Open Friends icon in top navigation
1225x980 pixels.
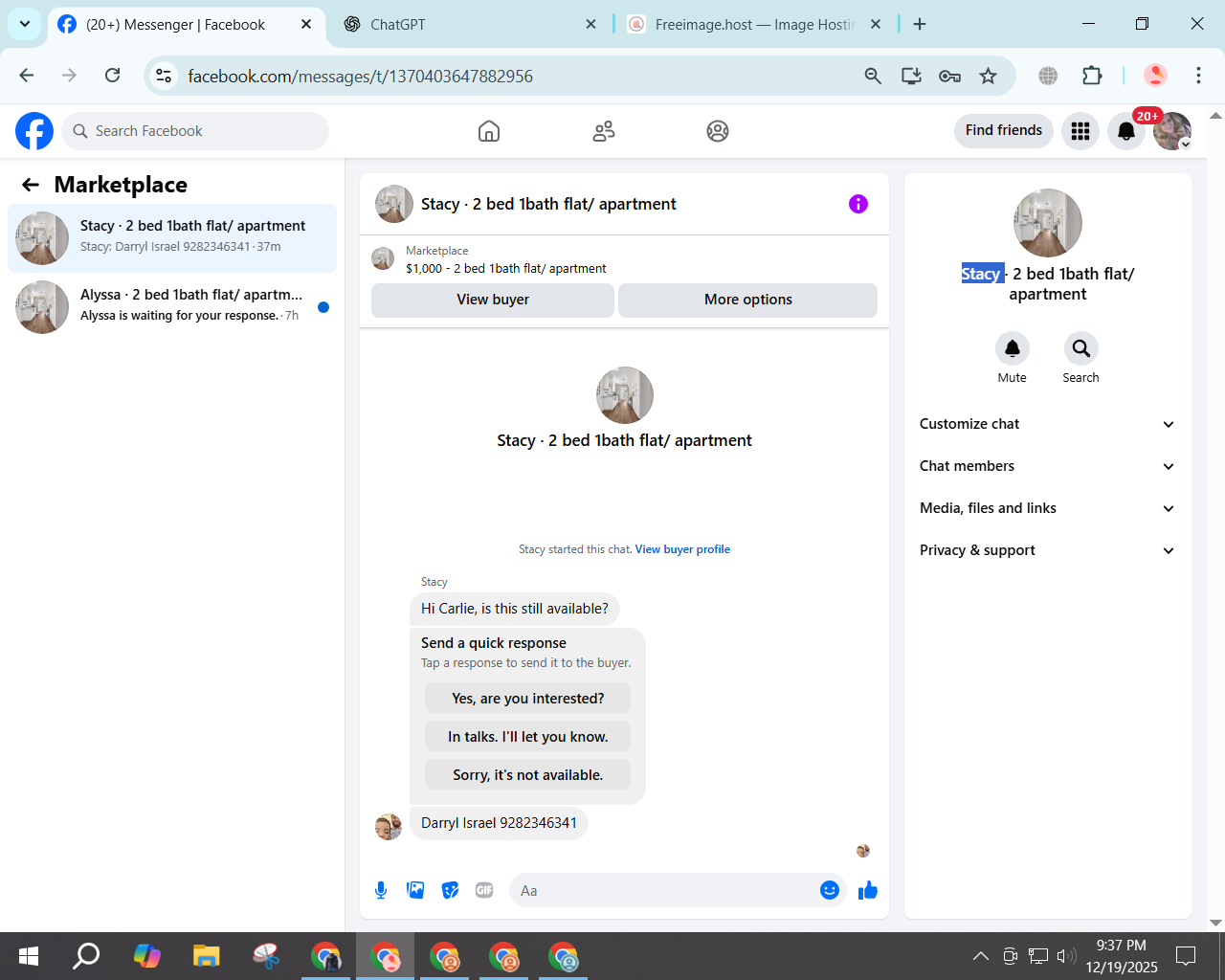[604, 131]
